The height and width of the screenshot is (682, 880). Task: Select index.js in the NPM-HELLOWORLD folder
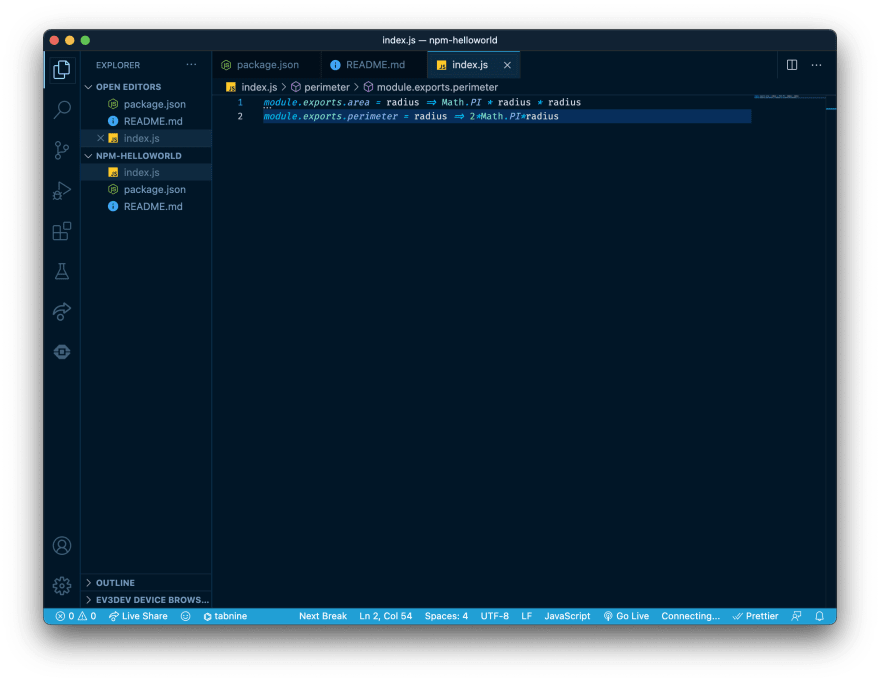146,172
